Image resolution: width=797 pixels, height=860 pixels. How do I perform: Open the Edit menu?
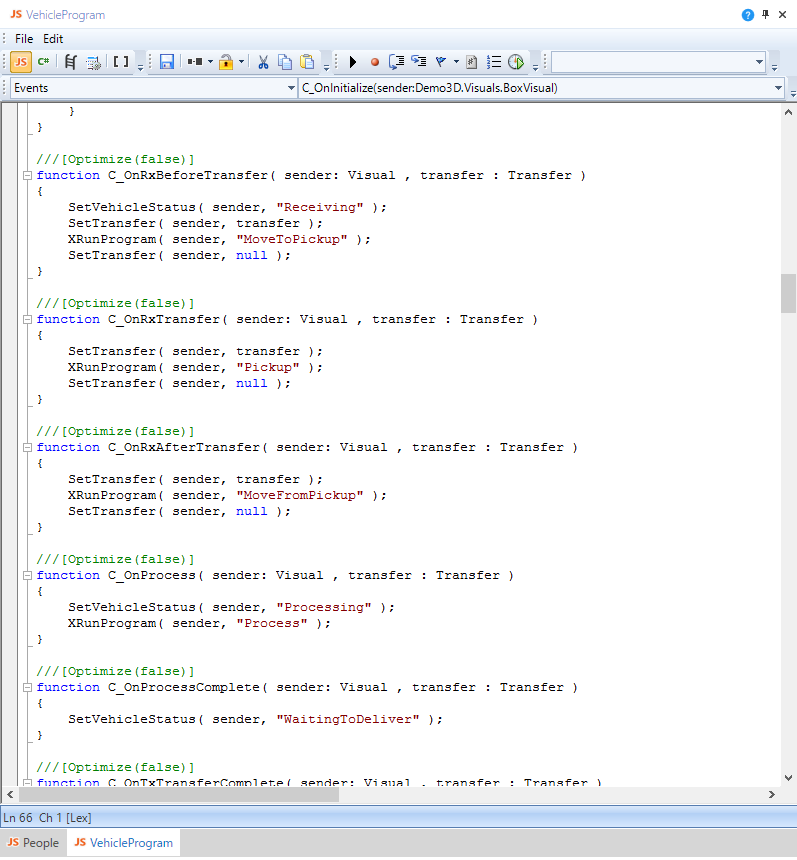(x=53, y=39)
